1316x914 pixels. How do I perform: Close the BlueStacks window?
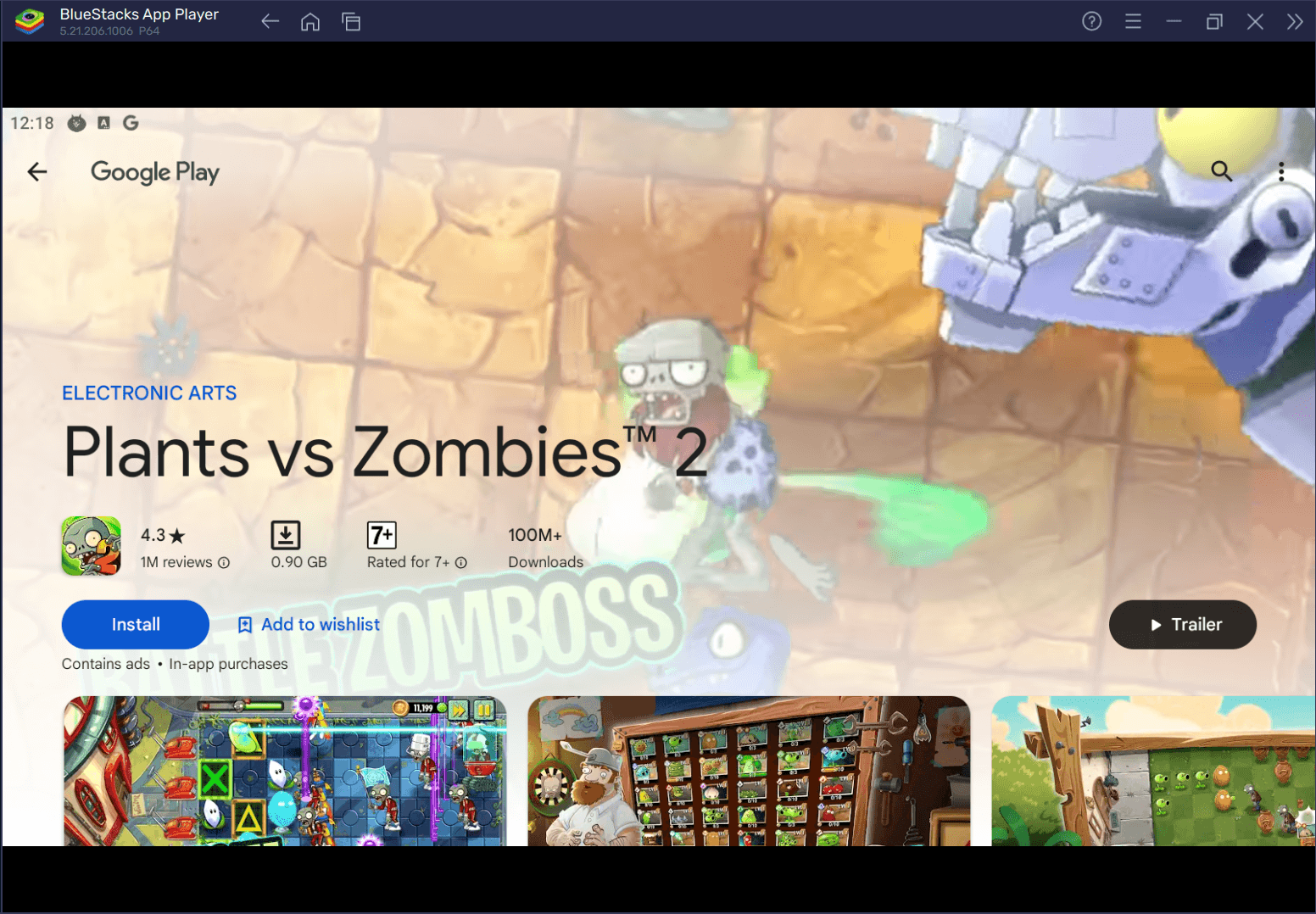coord(1255,21)
